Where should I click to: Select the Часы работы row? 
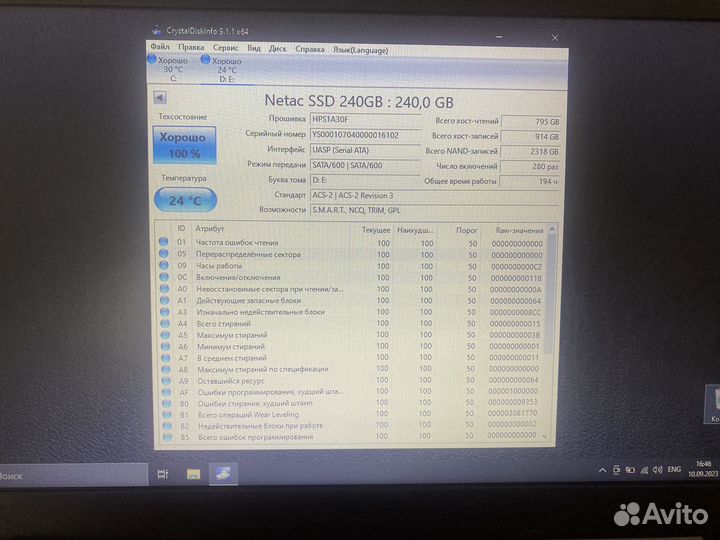(353, 266)
